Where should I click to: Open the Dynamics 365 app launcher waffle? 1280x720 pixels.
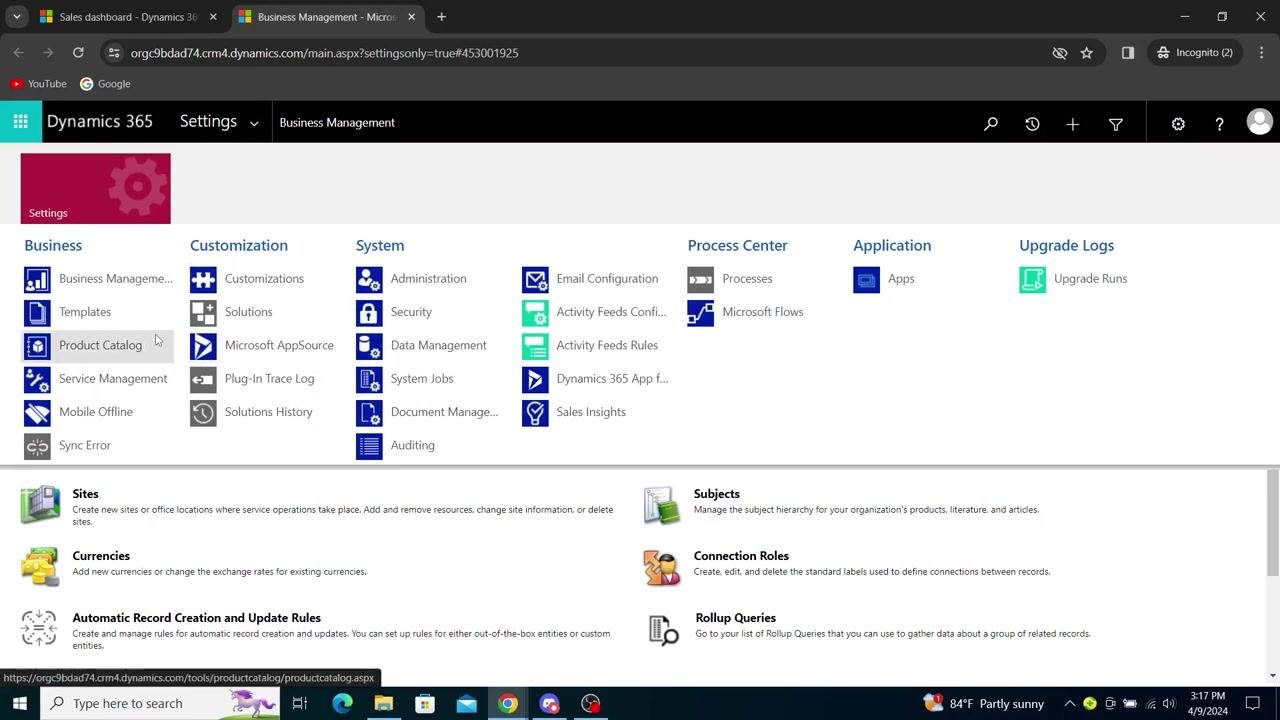[20, 122]
